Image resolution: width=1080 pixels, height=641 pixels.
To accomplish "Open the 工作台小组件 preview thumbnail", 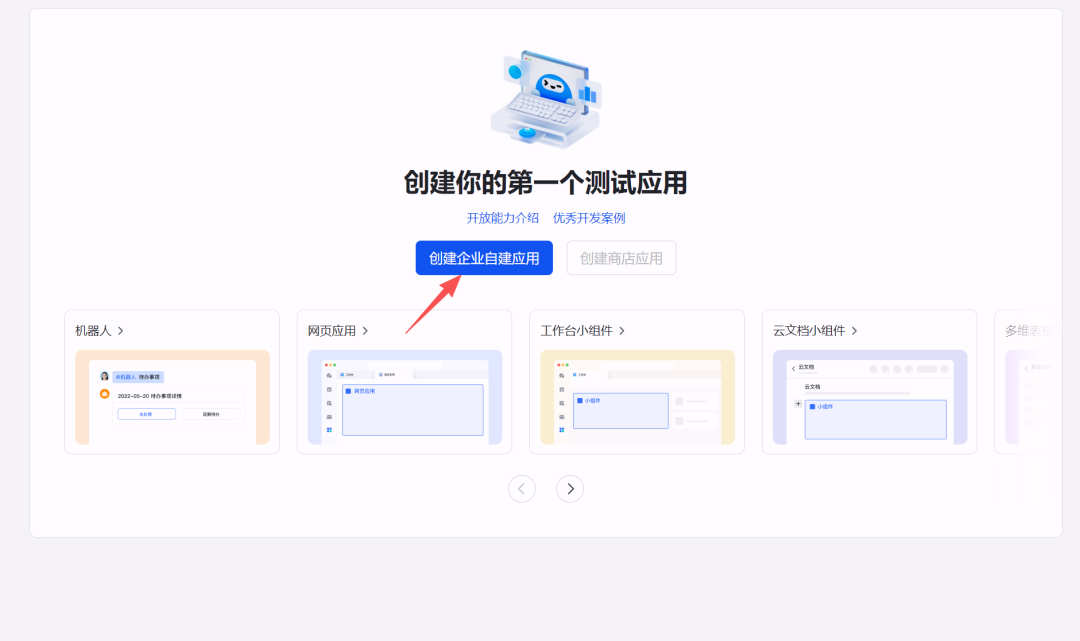I will click(x=637, y=397).
